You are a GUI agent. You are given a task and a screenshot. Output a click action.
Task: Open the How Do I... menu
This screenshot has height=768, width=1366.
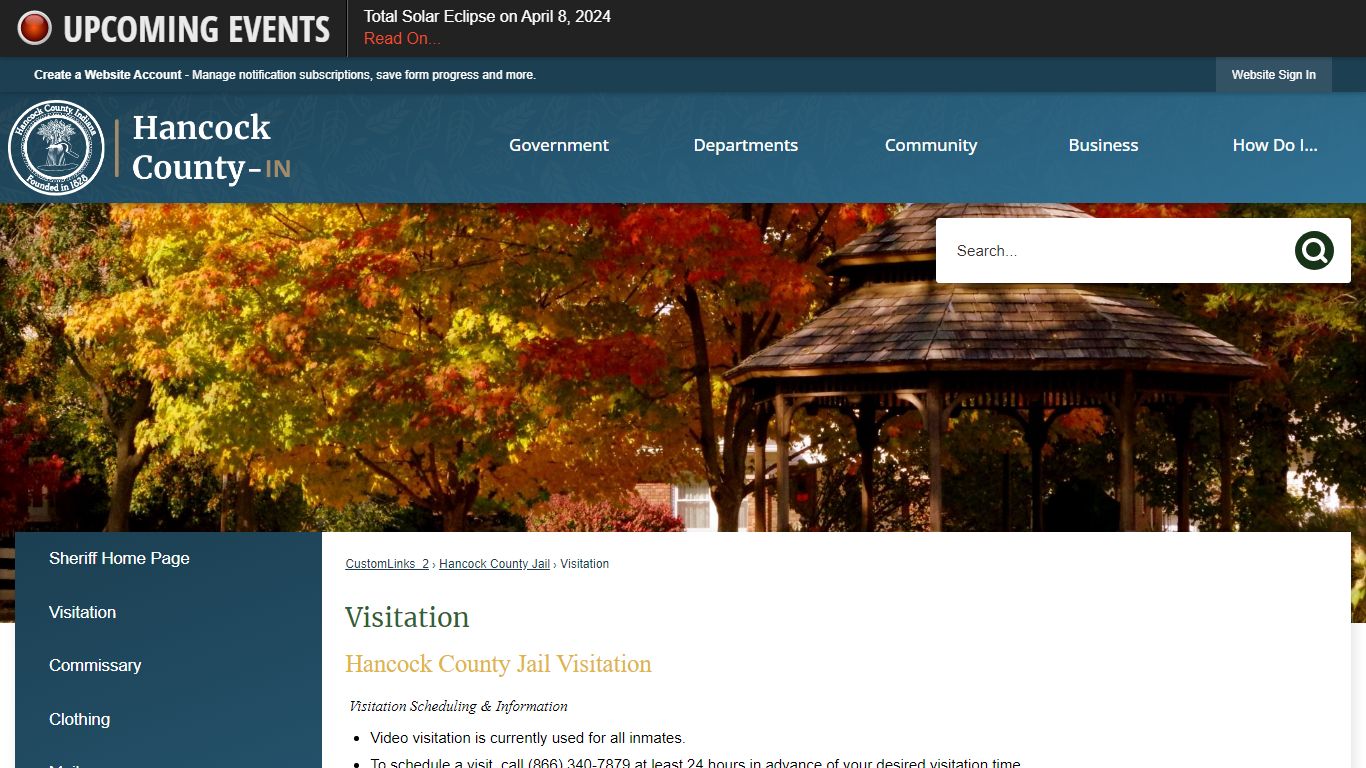1275,145
